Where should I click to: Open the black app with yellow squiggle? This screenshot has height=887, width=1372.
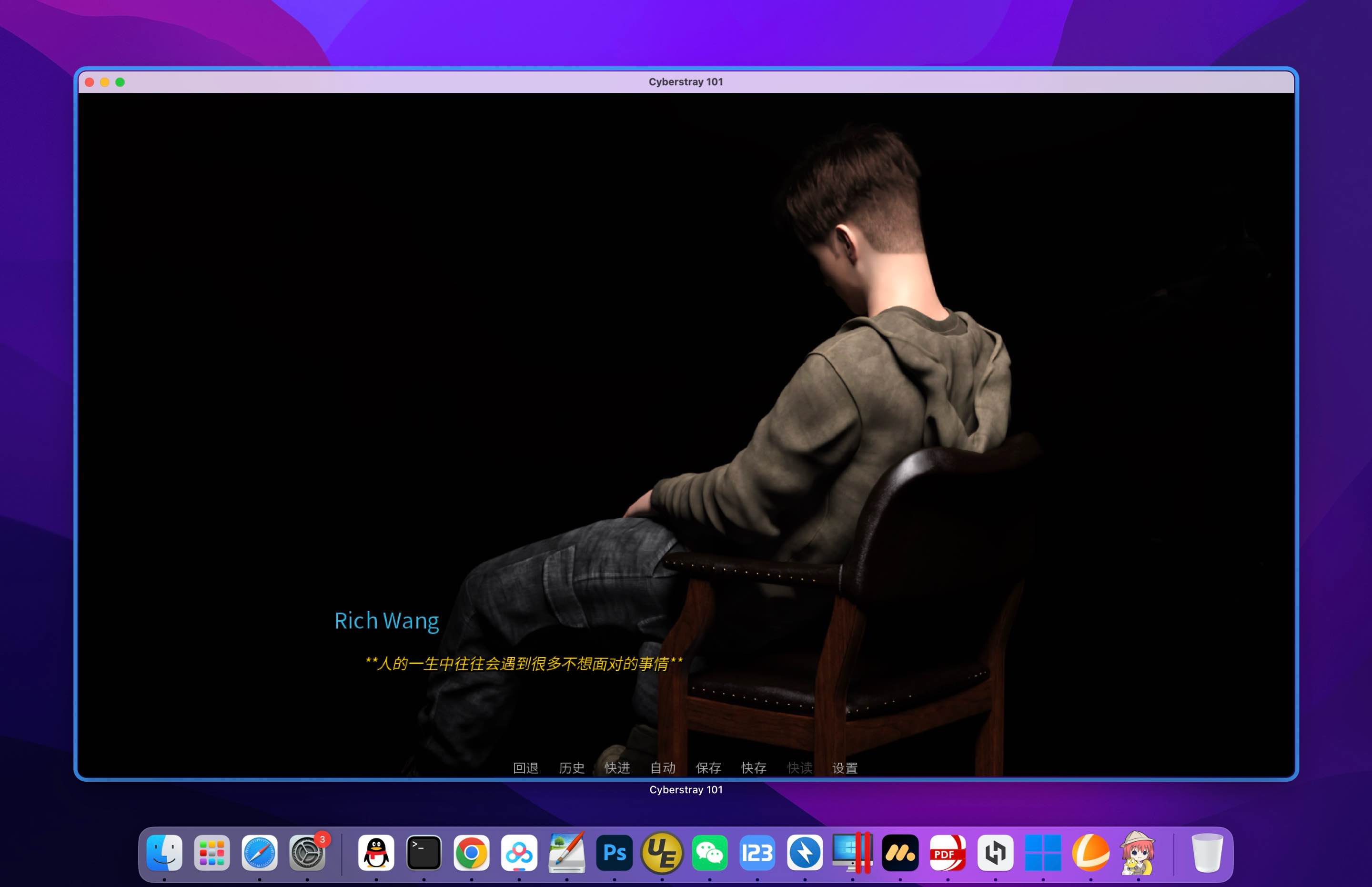pos(900,852)
